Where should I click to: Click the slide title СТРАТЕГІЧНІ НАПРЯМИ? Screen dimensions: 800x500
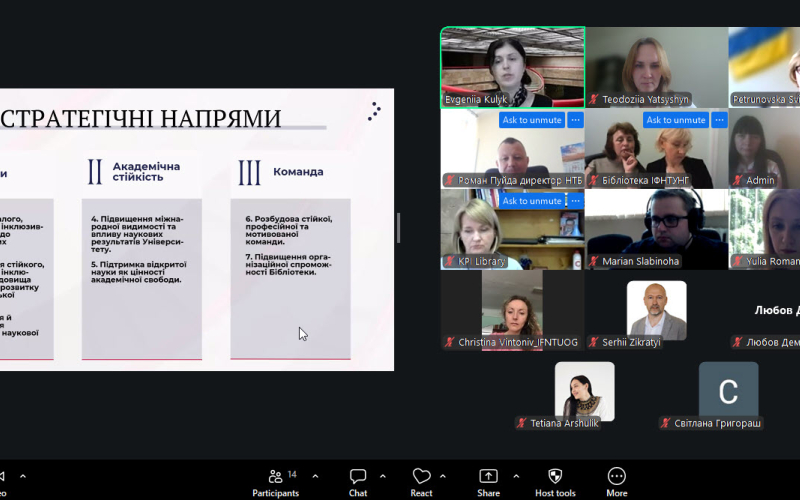tap(141, 118)
